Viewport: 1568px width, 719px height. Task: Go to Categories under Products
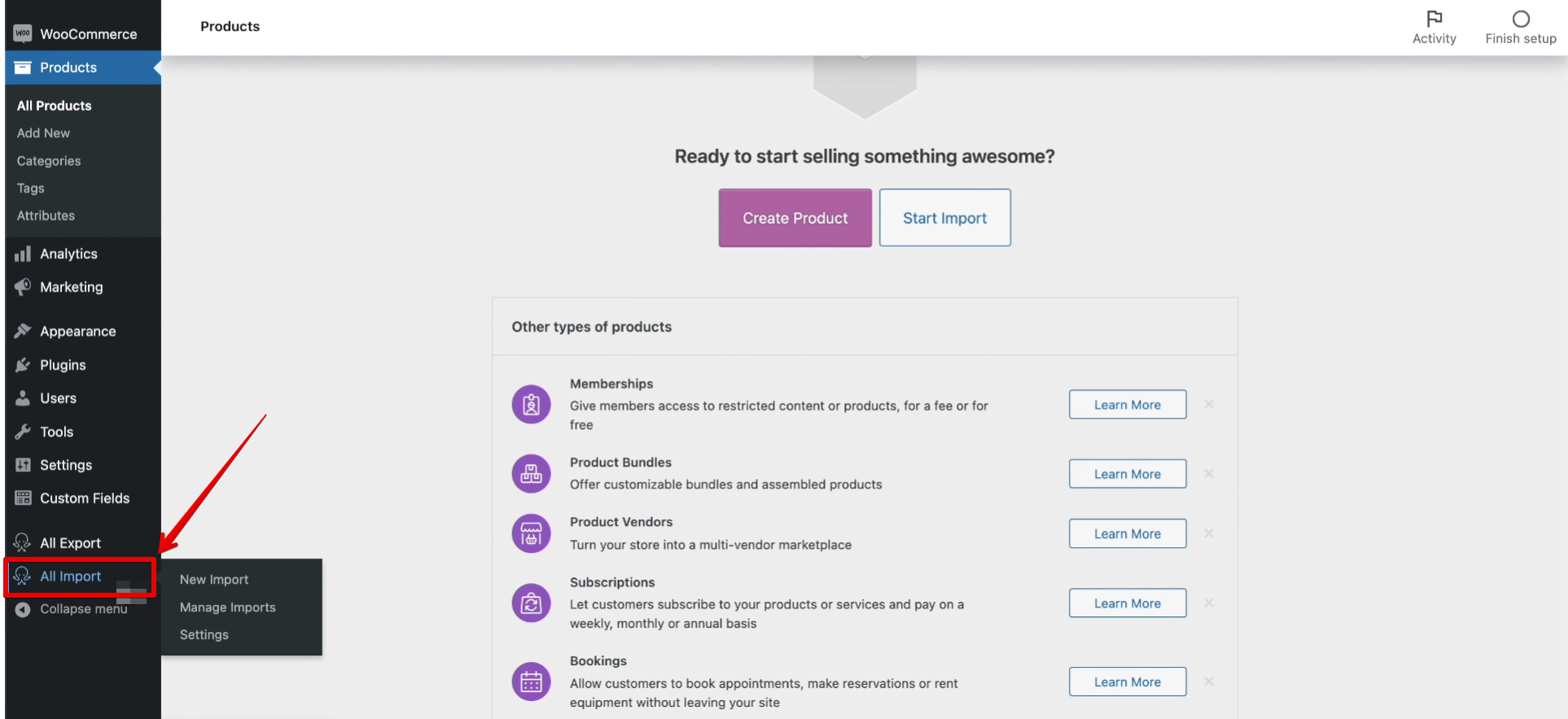[49, 161]
